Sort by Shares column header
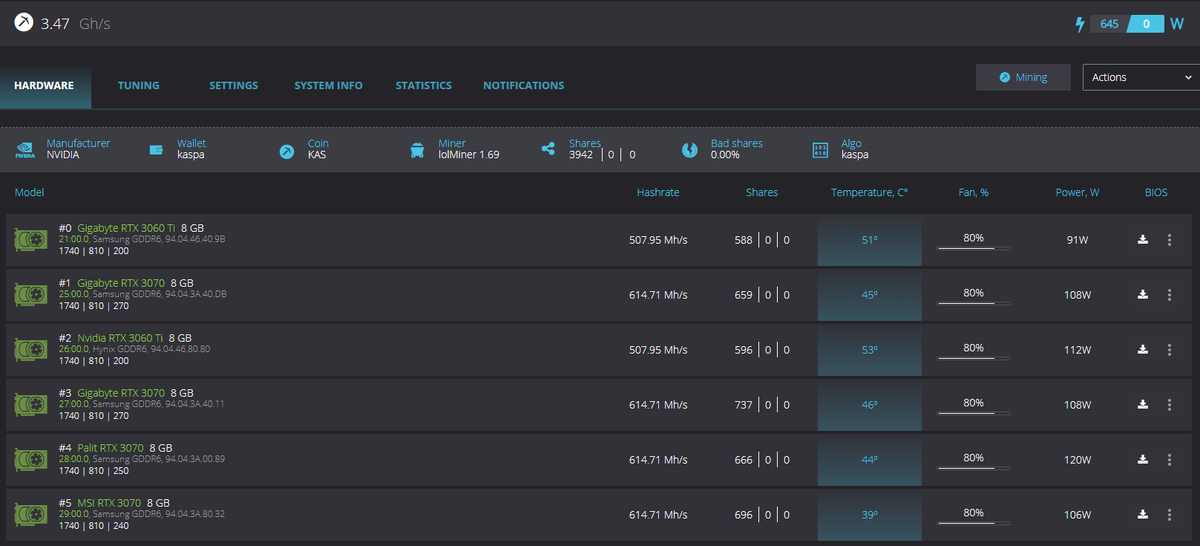Viewport: 1200px width, 546px height. pos(761,192)
